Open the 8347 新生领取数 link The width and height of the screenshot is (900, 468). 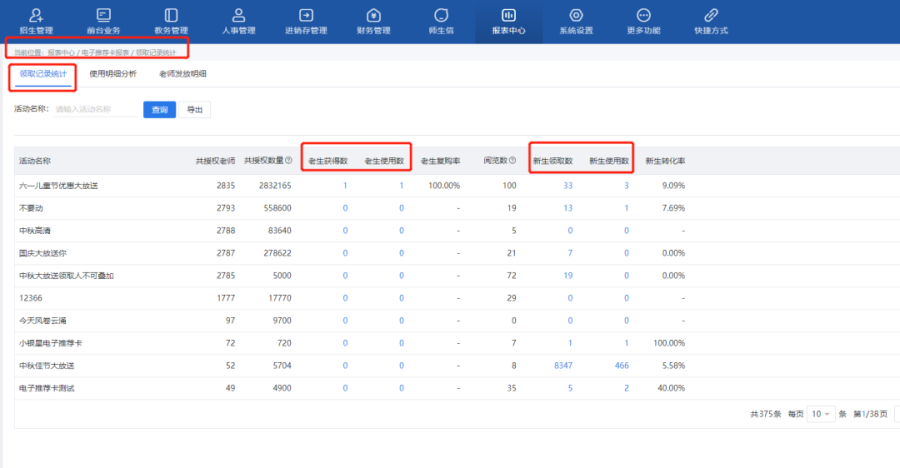point(563,367)
